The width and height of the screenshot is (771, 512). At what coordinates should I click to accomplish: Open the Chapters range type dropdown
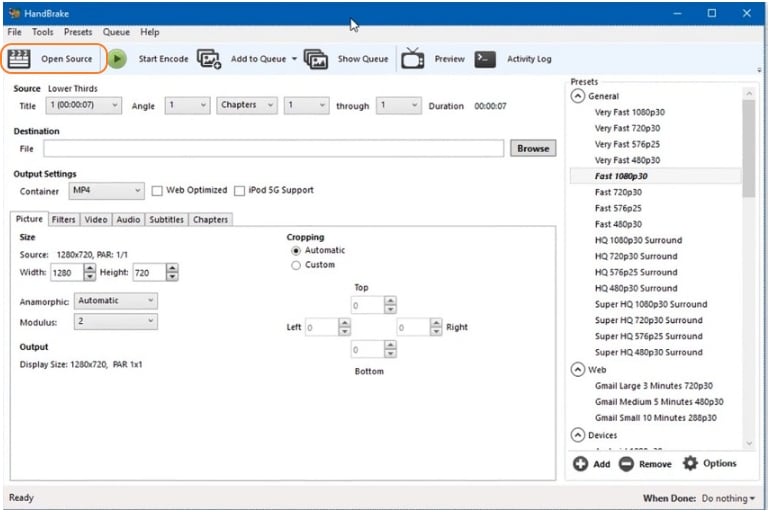pos(247,105)
